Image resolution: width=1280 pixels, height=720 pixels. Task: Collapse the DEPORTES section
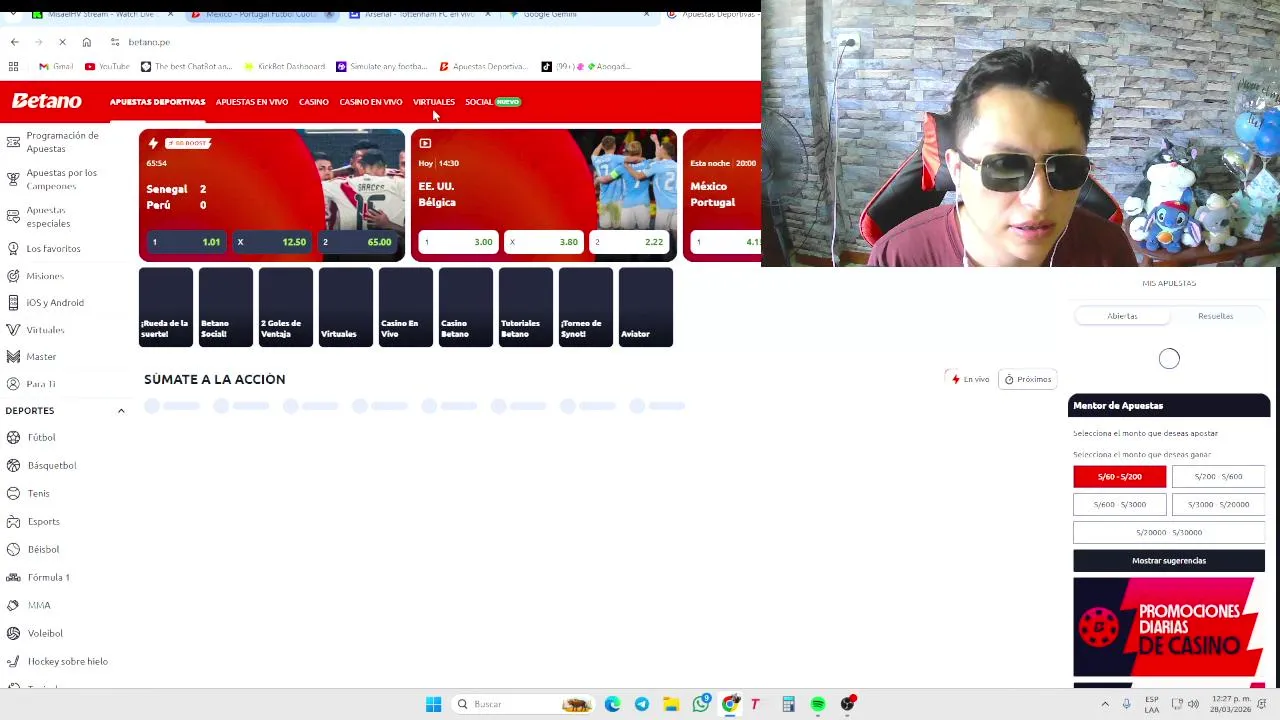121,411
